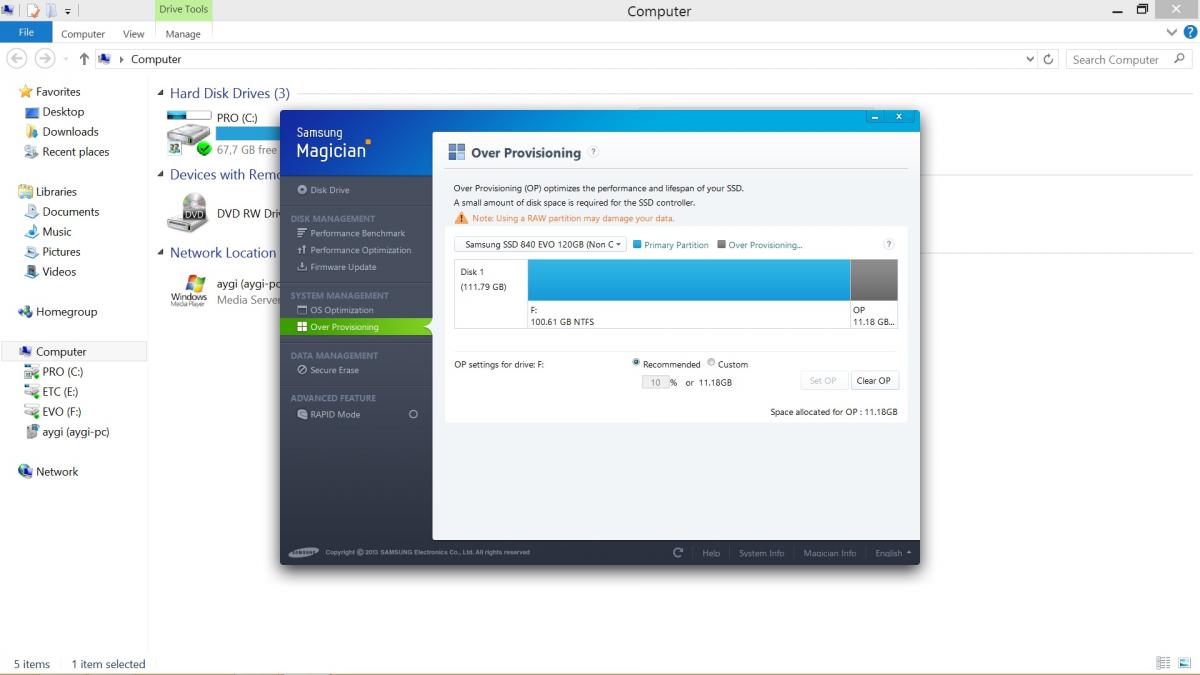This screenshot has width=1200, height=675.
Task: Open the Manage ribbon tab
Action: 183,34
